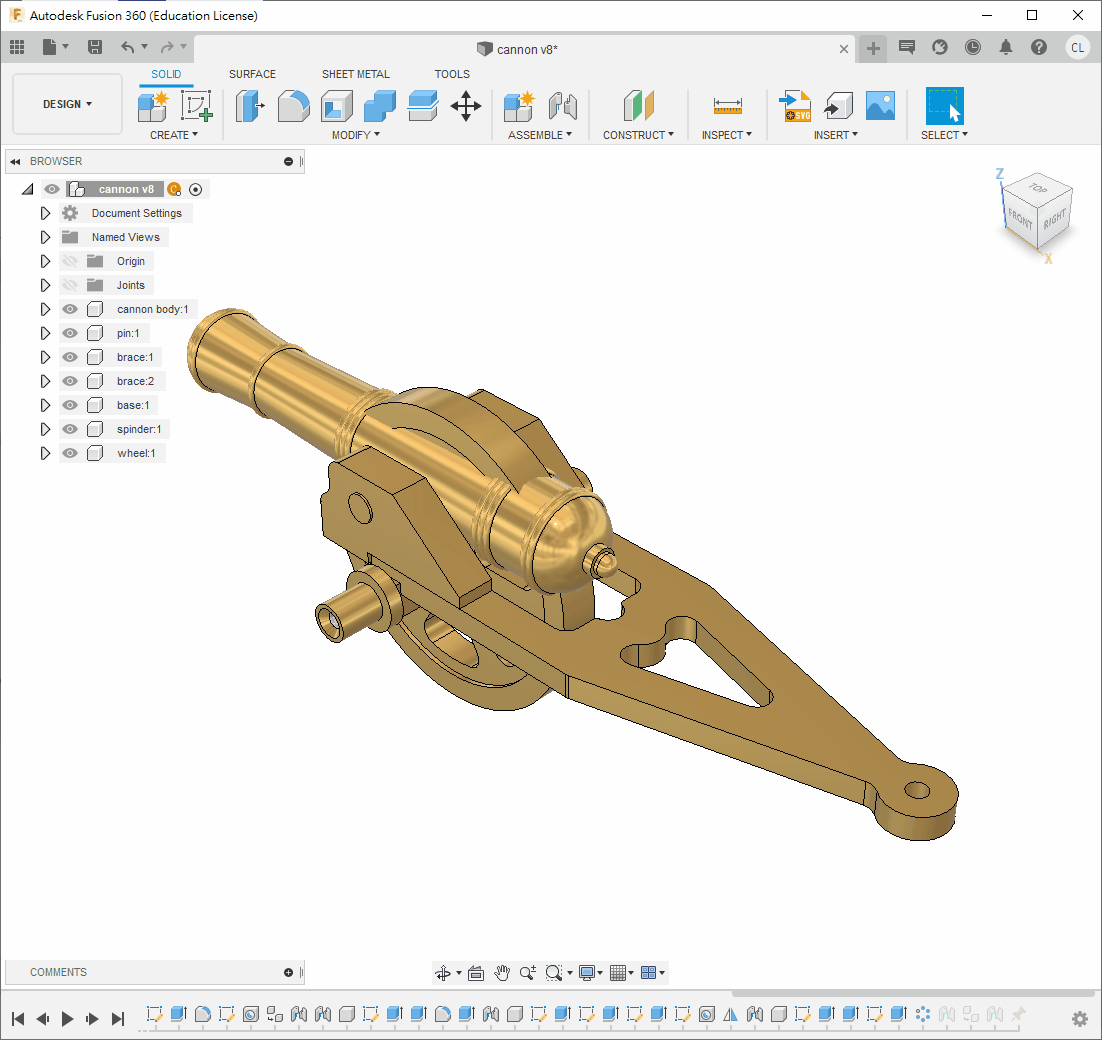Activate the Move/Copy tool
This screenshot has height=1040, width=1102.
(x=466, y=105)
